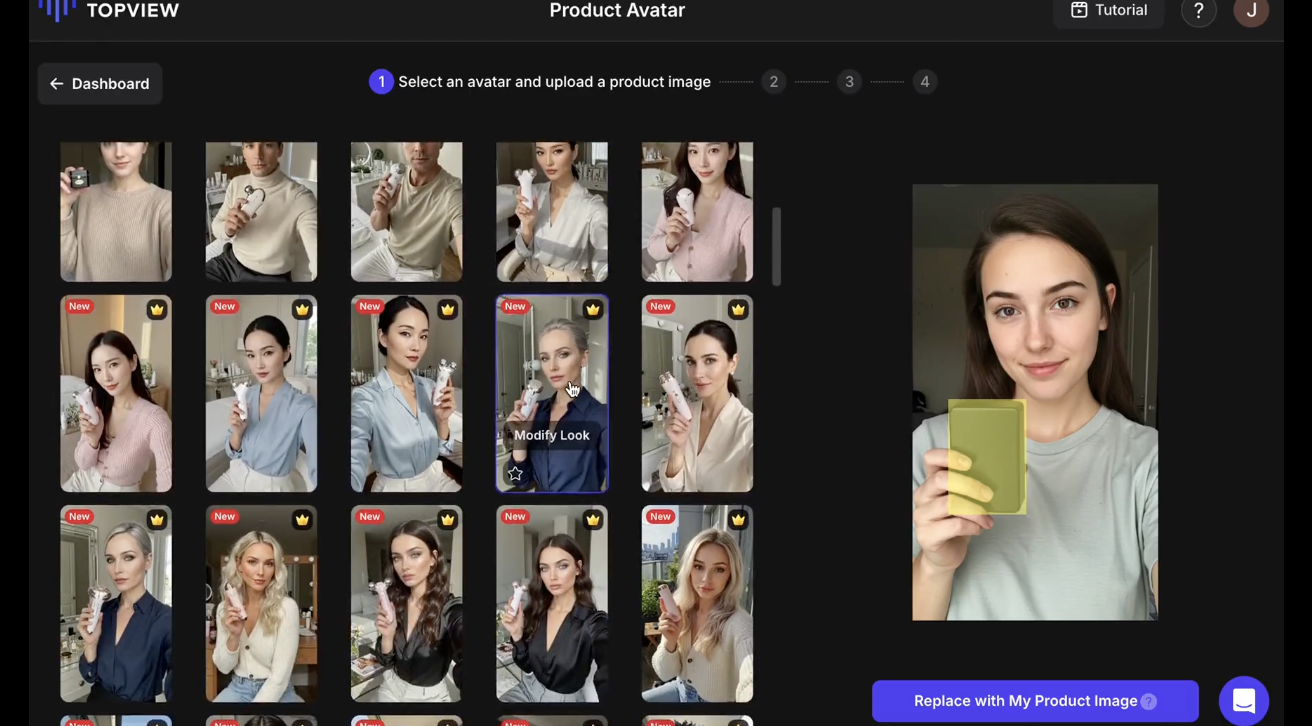Open the help tooltip icon on Replace button

pyautogui.click(x=1149, y=702)
